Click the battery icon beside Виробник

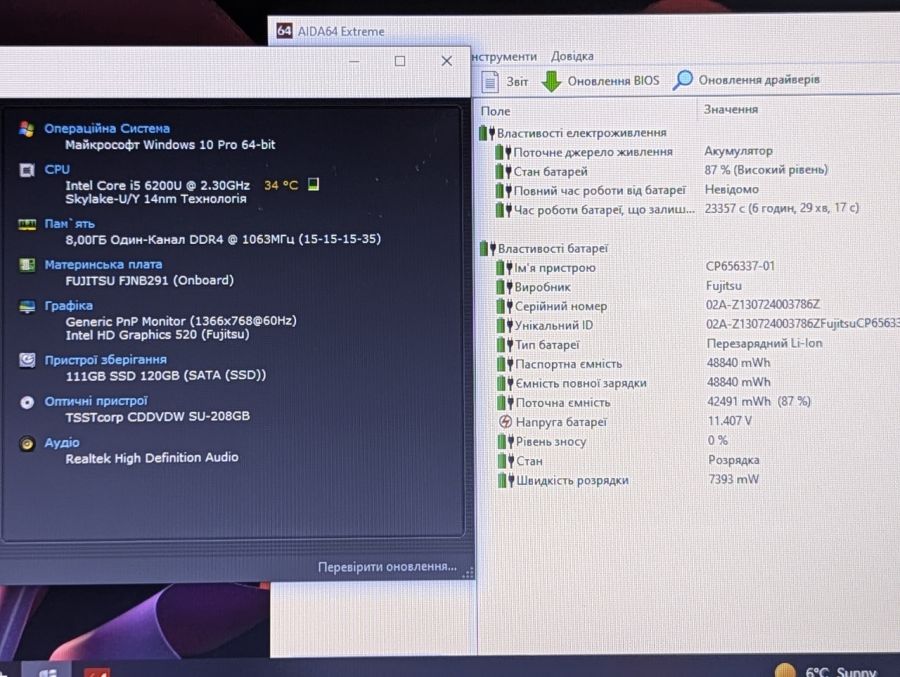click(x=505, y=287)
